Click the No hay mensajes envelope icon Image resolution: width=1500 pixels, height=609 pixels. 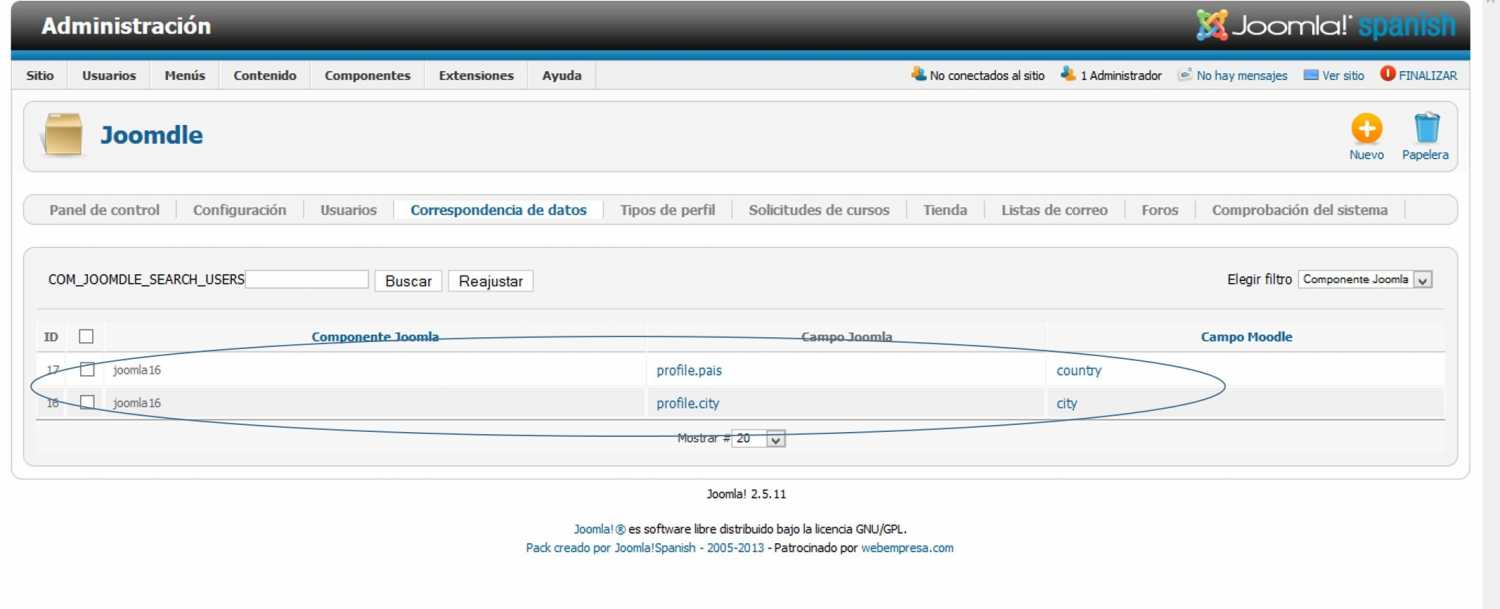pos(1185,75)
